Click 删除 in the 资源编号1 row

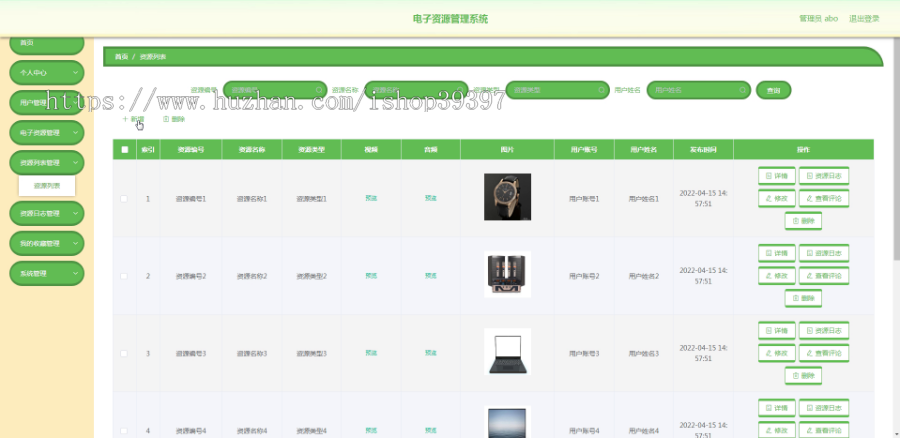point(803,221)
